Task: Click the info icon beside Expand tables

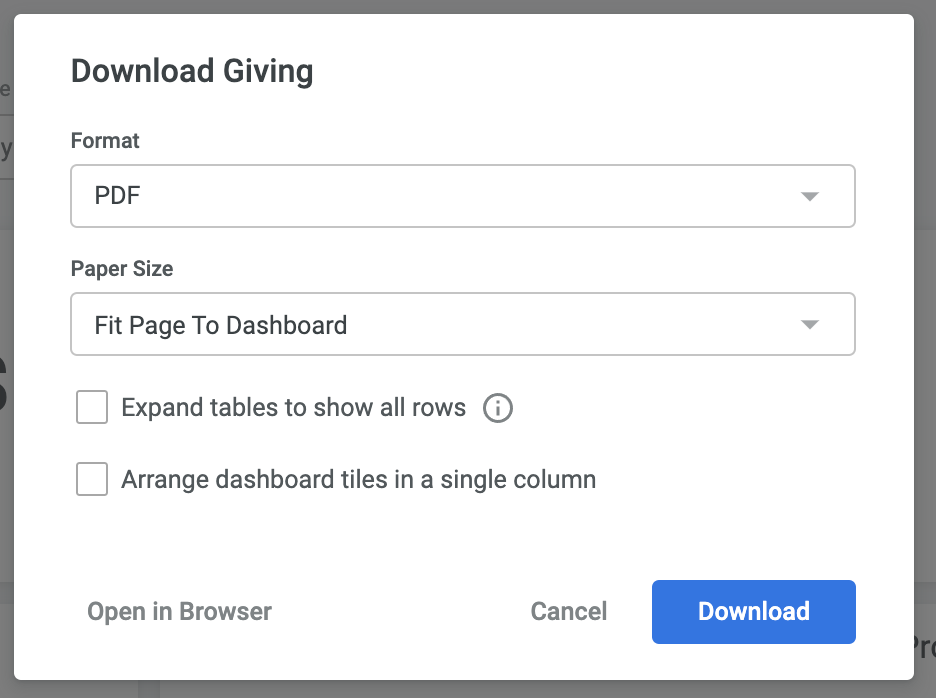Action: (498, 408)
